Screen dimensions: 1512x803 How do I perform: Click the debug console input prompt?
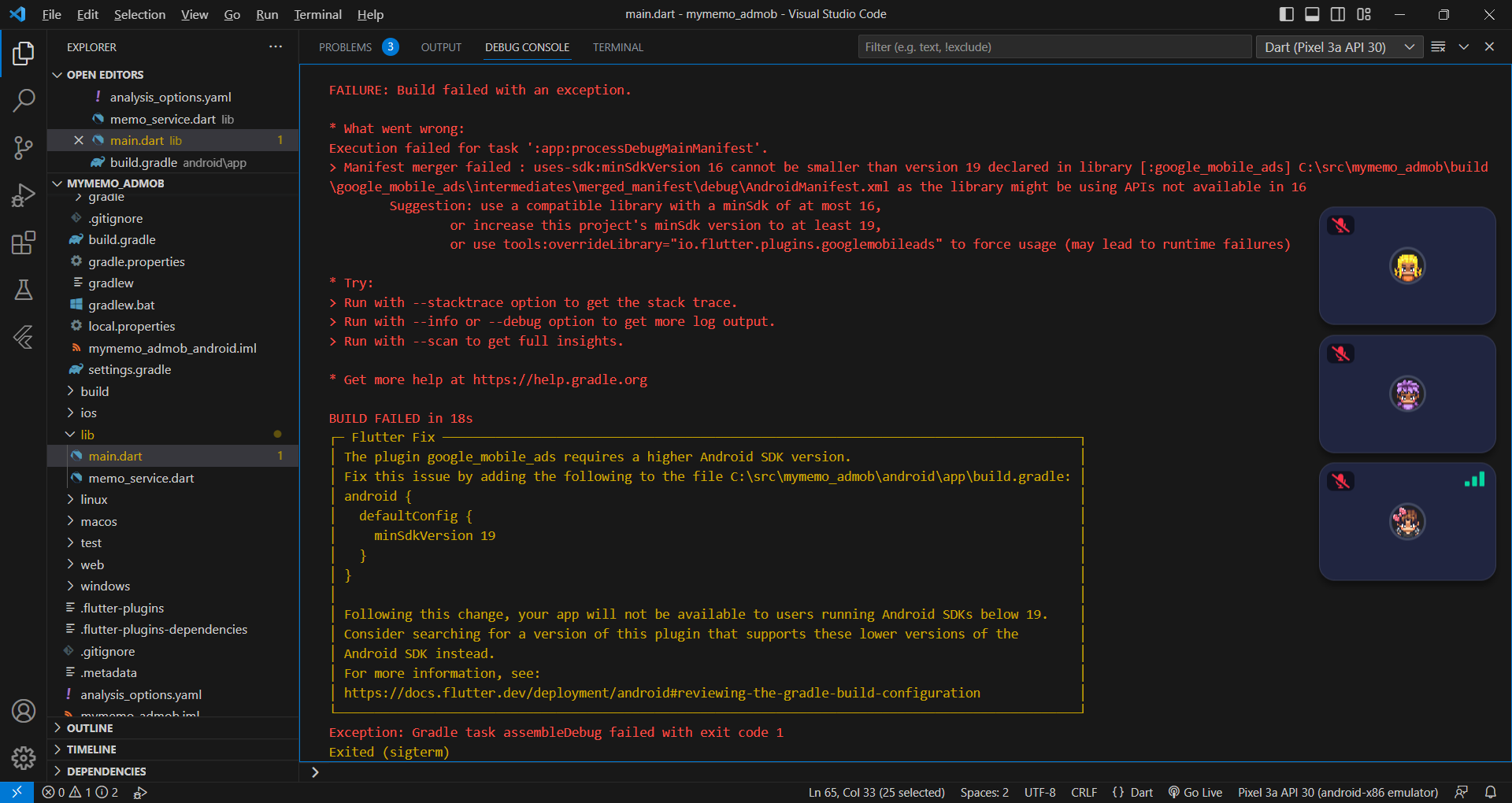point(906,772)
